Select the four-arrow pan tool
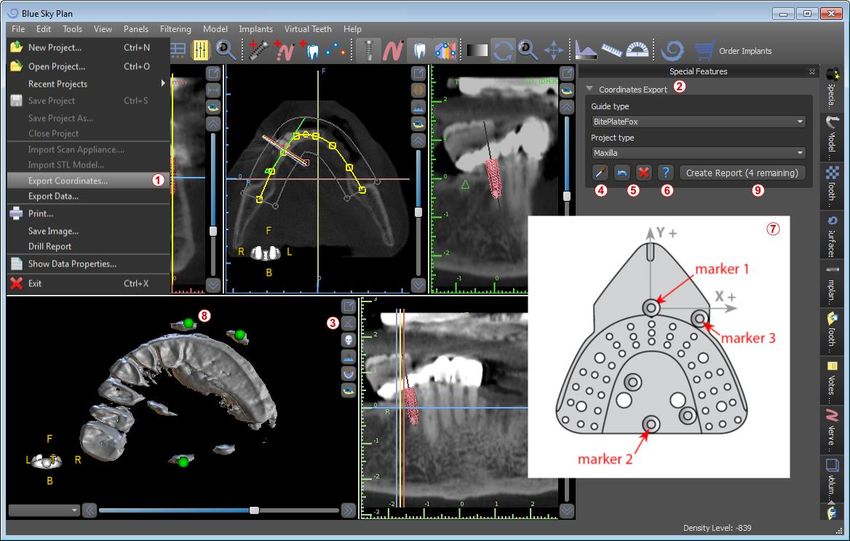 pyautogui.click(x=553, y=50)
